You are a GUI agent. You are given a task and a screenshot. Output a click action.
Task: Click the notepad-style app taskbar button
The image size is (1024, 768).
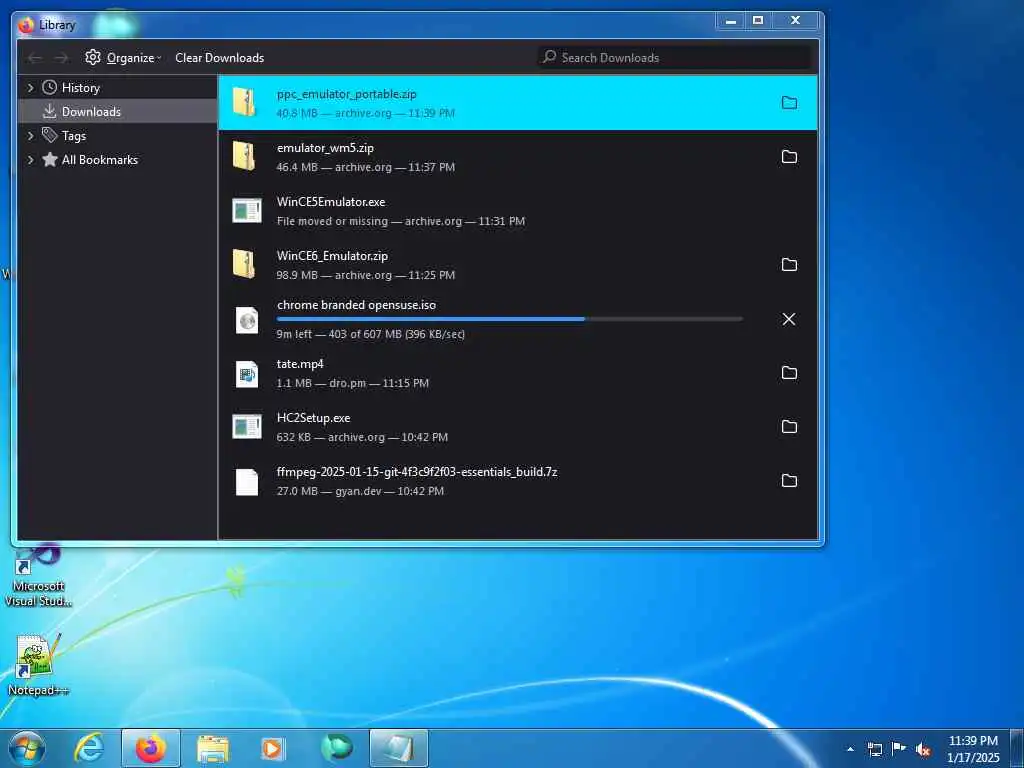(399, 748)
